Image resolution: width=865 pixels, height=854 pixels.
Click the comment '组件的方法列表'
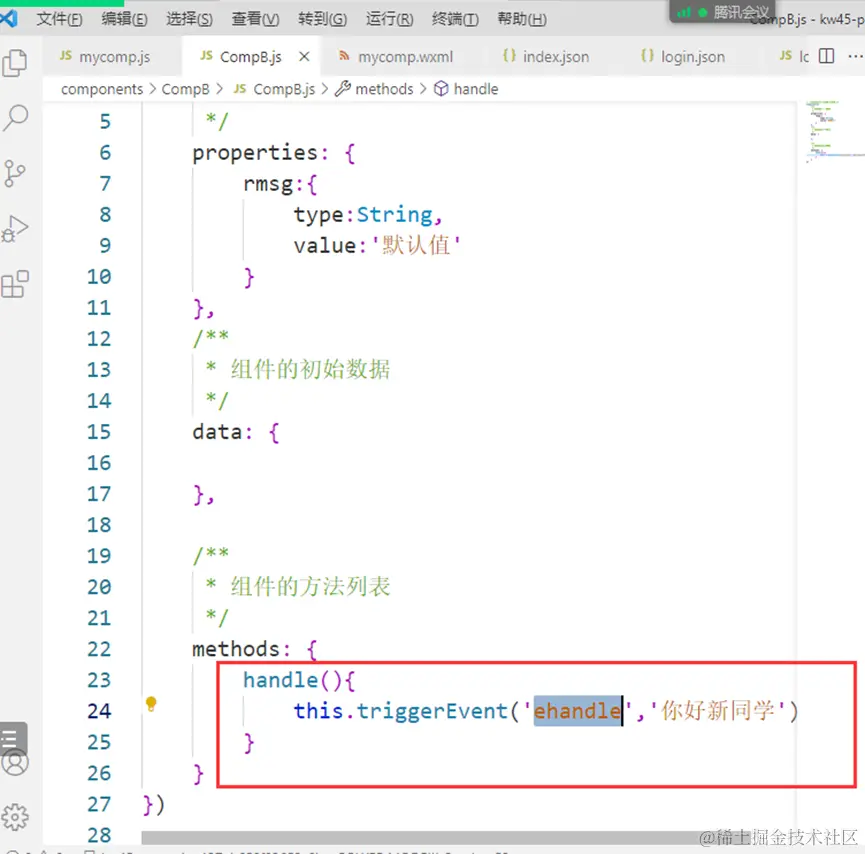point(310,586)
